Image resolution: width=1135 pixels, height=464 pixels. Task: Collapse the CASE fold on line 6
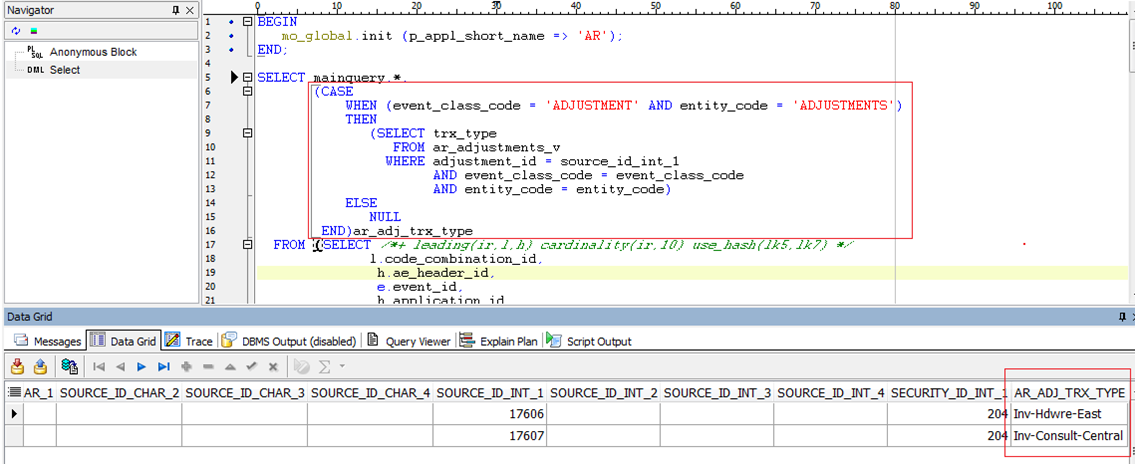pos(247,92)
